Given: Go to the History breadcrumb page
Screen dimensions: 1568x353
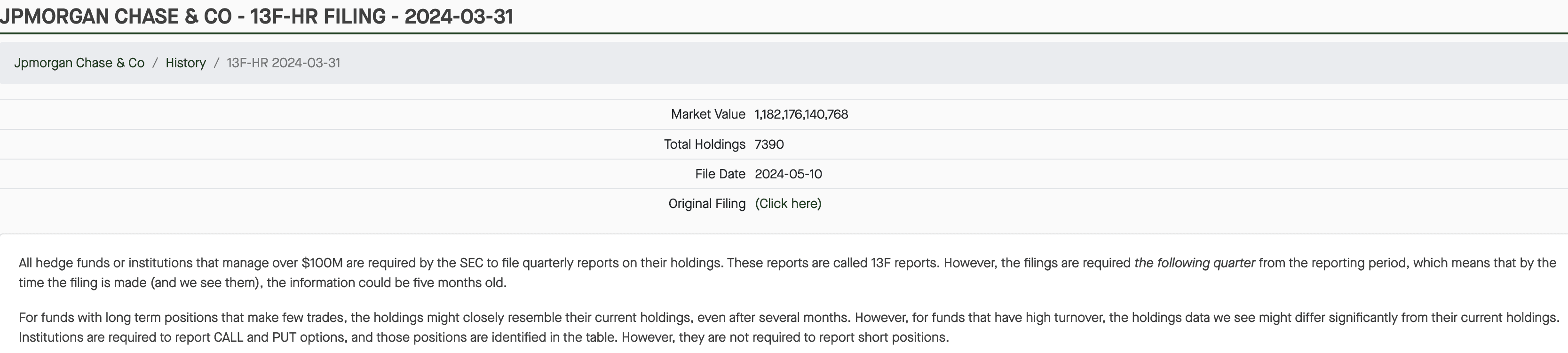Looking at the screenshot, I should [186, 63].
